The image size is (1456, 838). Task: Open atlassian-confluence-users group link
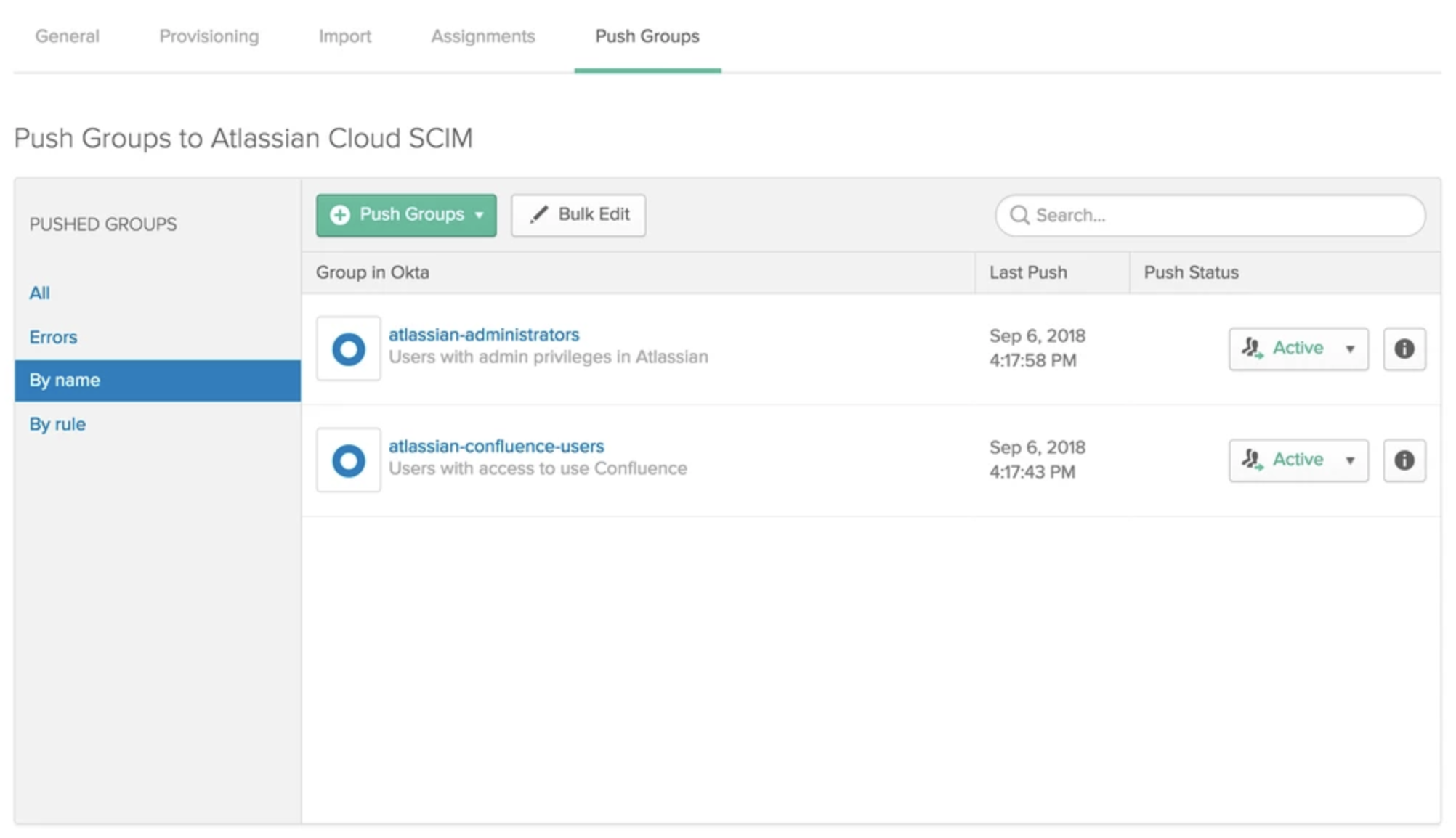coord(497,446)
